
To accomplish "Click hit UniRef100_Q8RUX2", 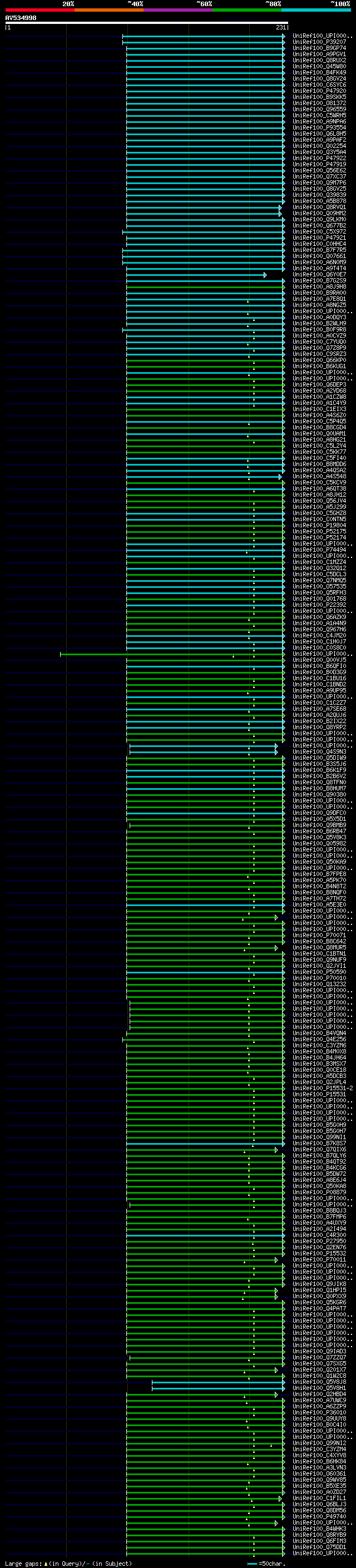I will 319,61.
